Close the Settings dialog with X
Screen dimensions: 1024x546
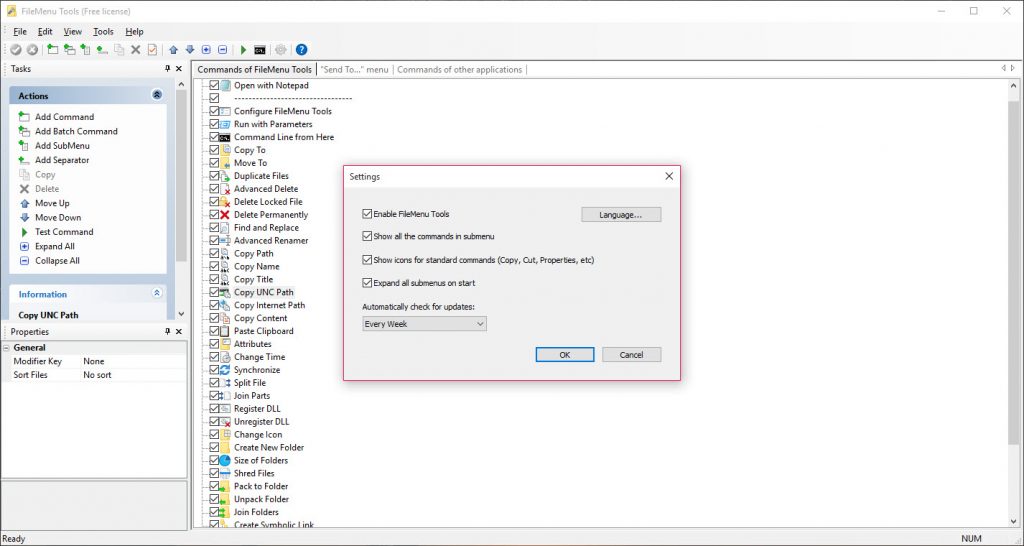pos(669,176)
